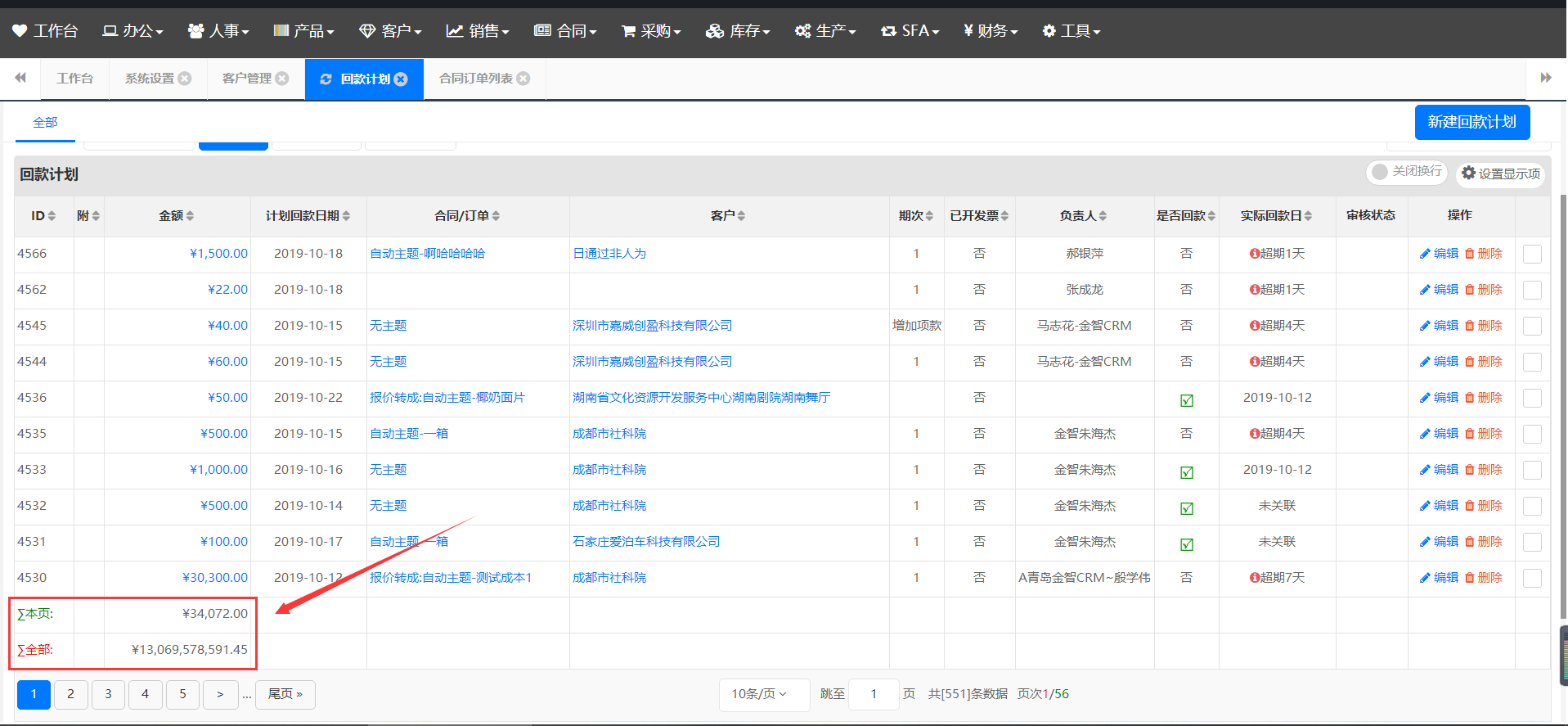Open customer 石家庄爱泊车科技有限公司
The width and height of the screenshot is (1568, 726).
coord(646,542)
